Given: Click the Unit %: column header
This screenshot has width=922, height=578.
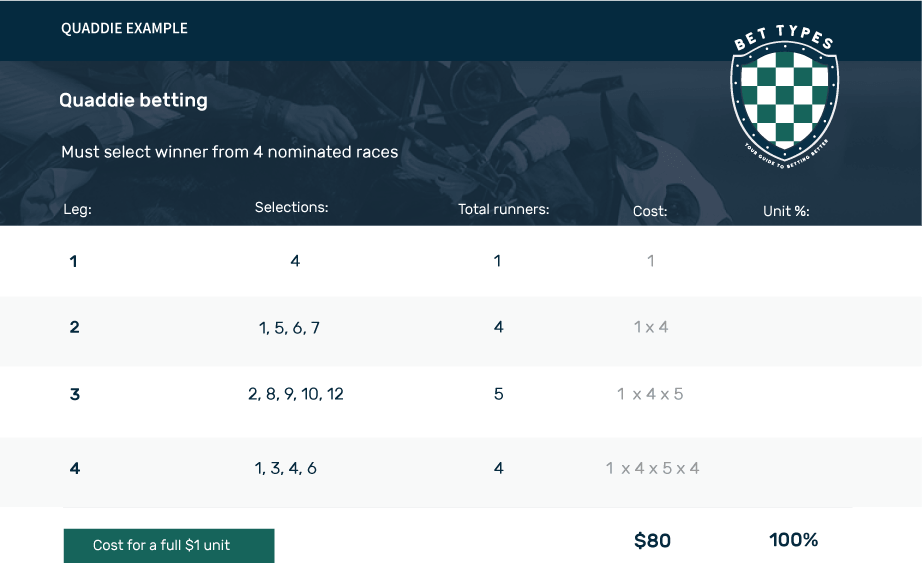Looking at the screenshot, I should [x=786, y=211].
